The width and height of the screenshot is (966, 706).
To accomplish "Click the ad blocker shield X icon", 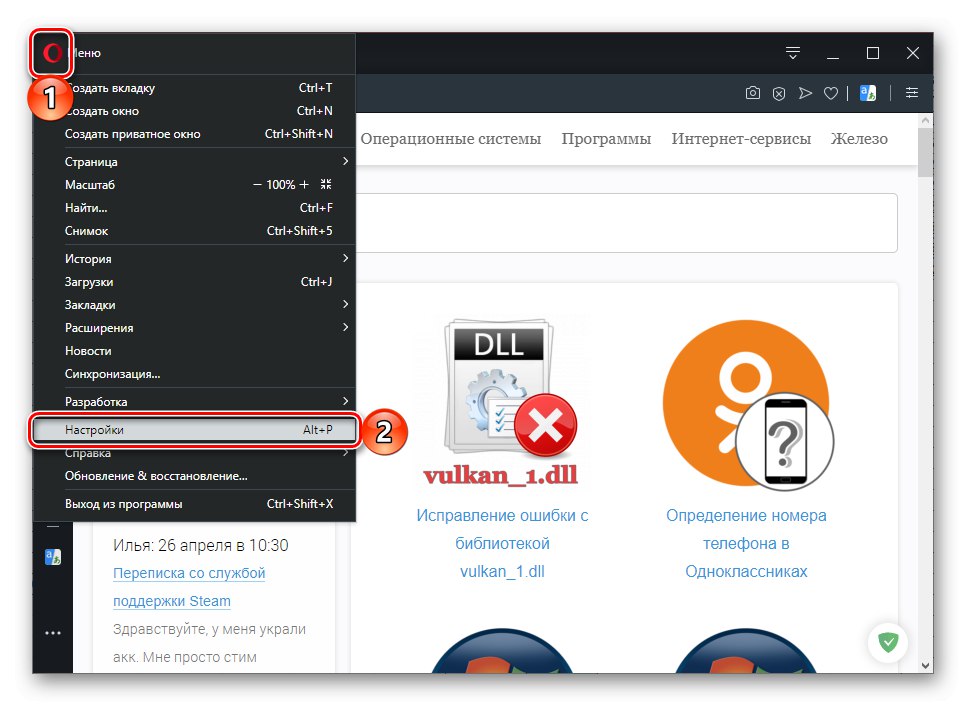I will pos(779,94).
